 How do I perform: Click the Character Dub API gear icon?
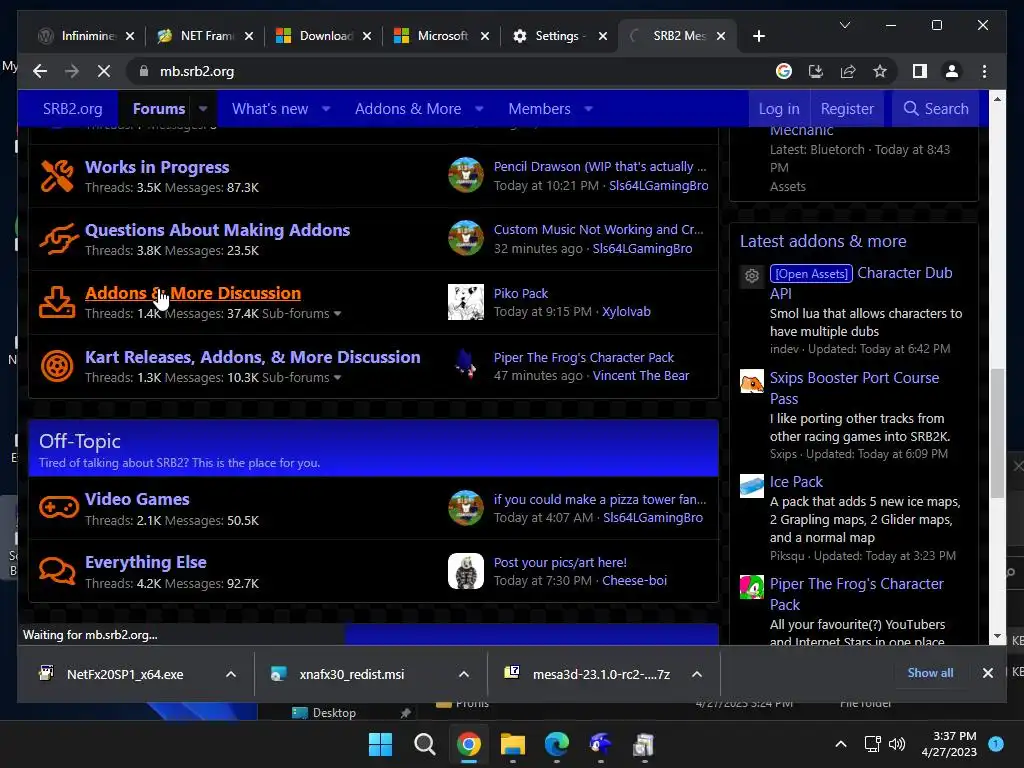pyautogui.click(x=752, y=276)
